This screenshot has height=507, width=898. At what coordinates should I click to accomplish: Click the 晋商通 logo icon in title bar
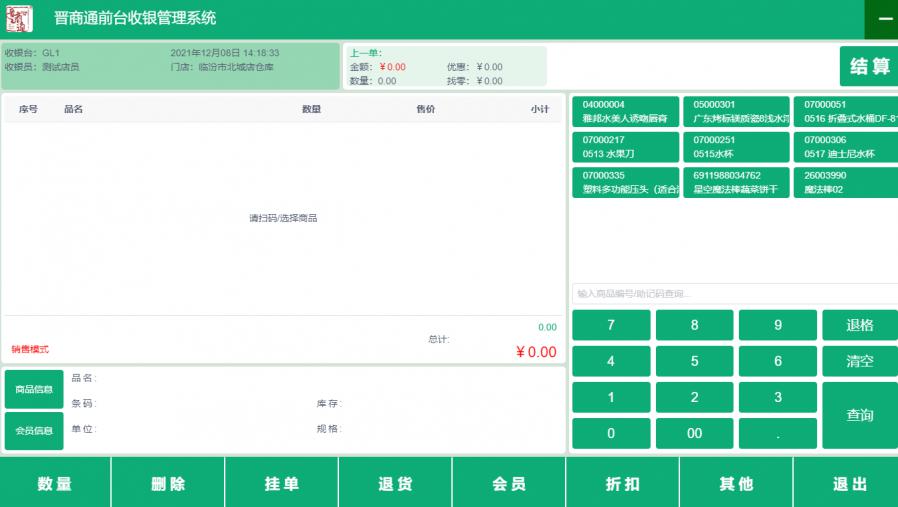pos(20,19)
